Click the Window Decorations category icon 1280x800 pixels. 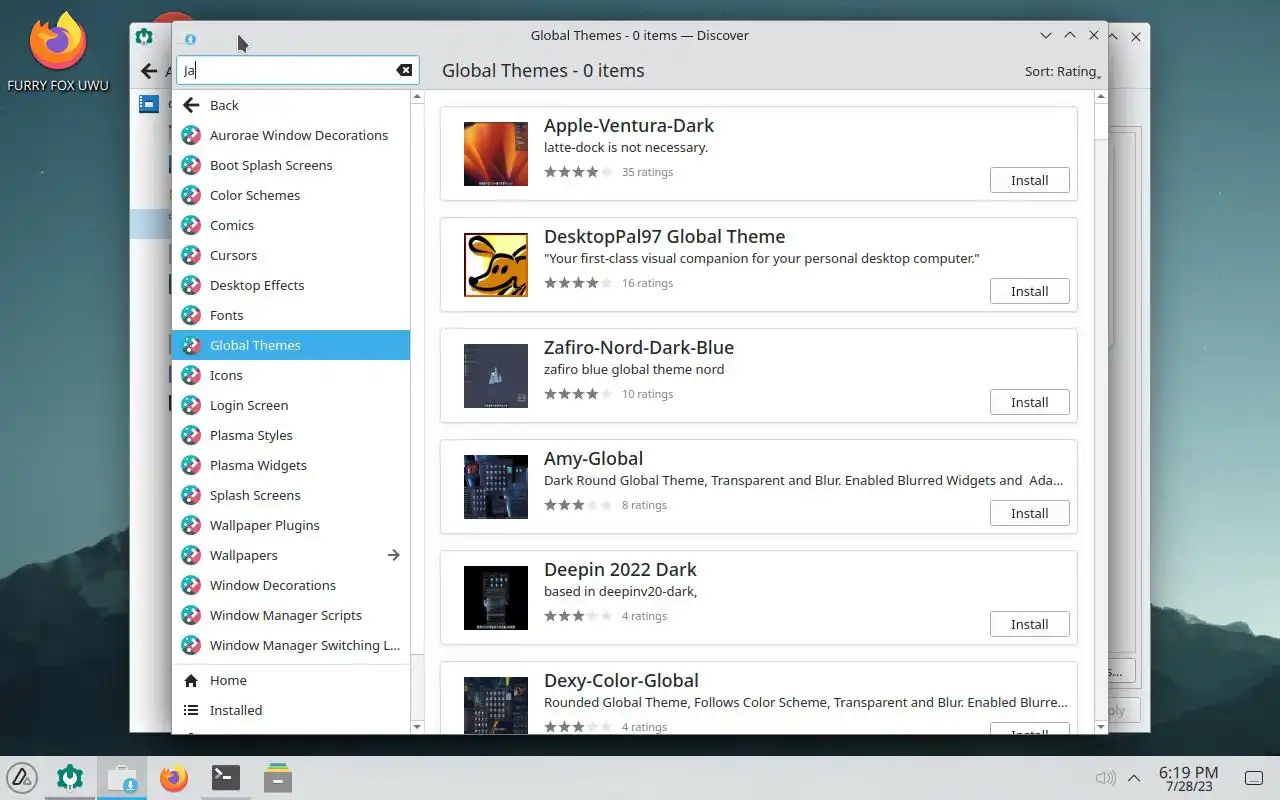(x=191, y=585)
